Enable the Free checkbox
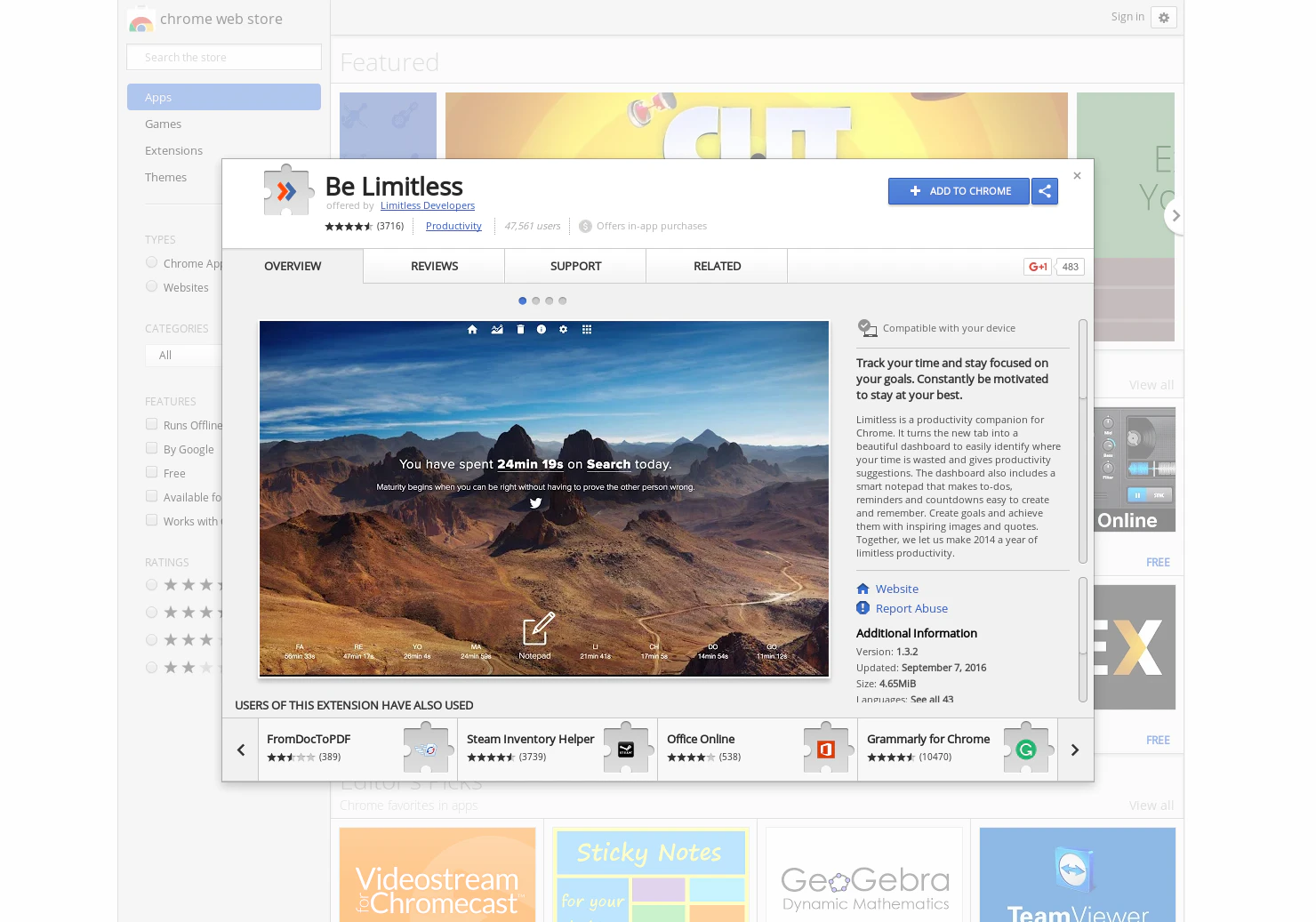The height and width of the screenshot is (922, 1316). (151, 472)
